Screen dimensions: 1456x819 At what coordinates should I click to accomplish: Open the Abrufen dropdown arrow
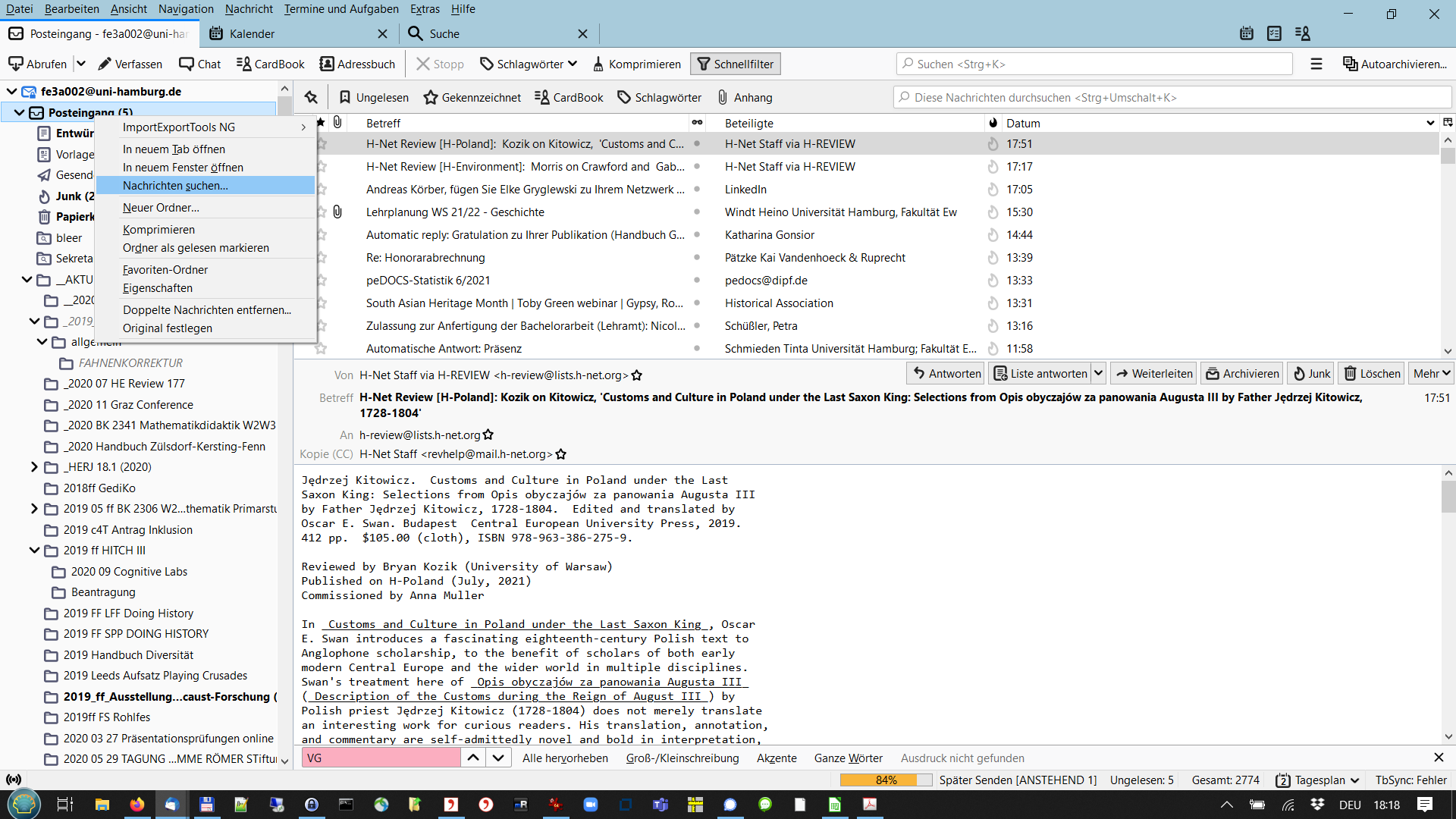click(x=81, y=64)
